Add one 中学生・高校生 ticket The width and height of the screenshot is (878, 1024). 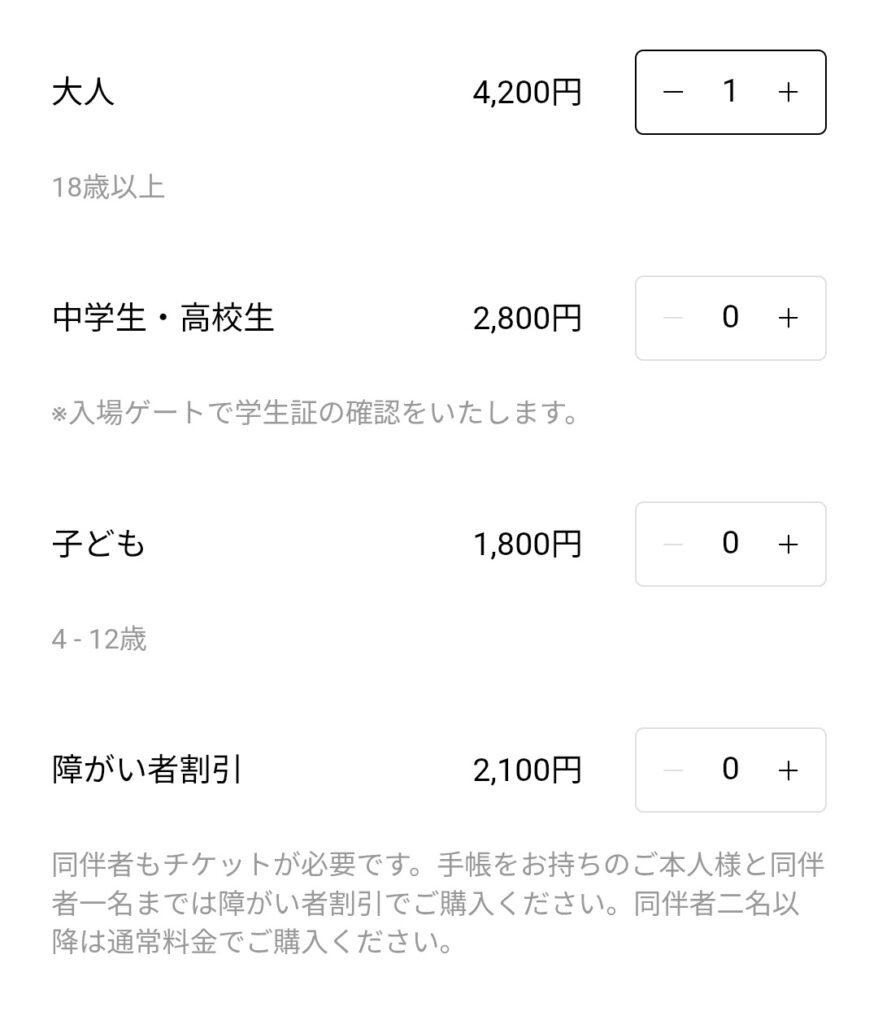[x=788, y=318]
